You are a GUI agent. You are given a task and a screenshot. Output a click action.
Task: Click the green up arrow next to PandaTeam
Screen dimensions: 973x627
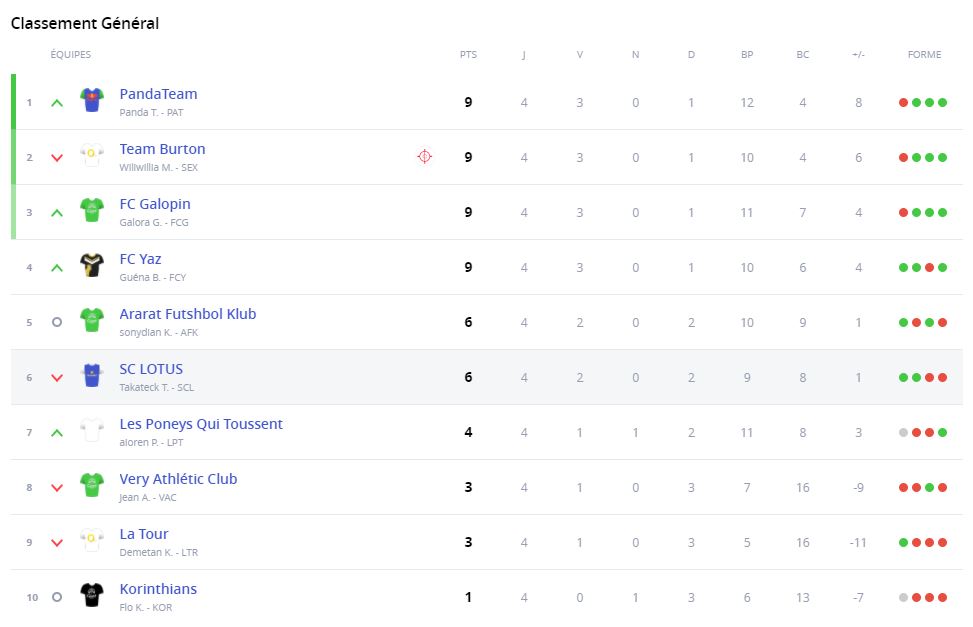pyautogui.click(x=57, y=102)
